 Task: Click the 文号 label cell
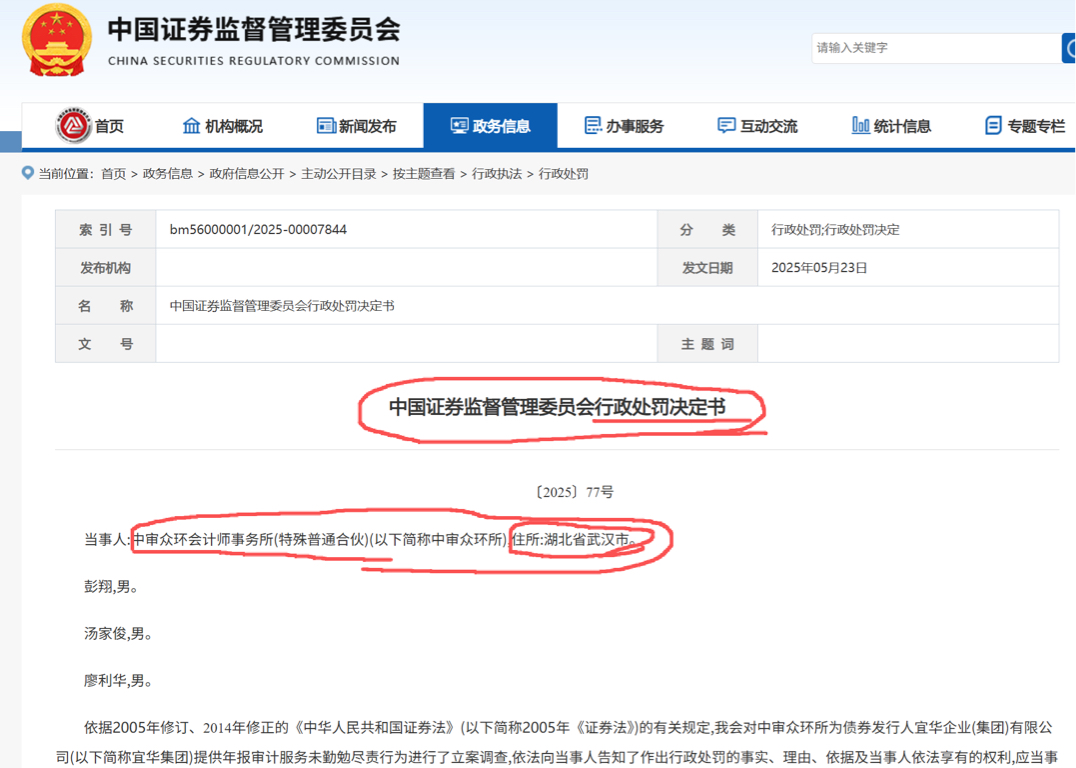tap(106, 344)
